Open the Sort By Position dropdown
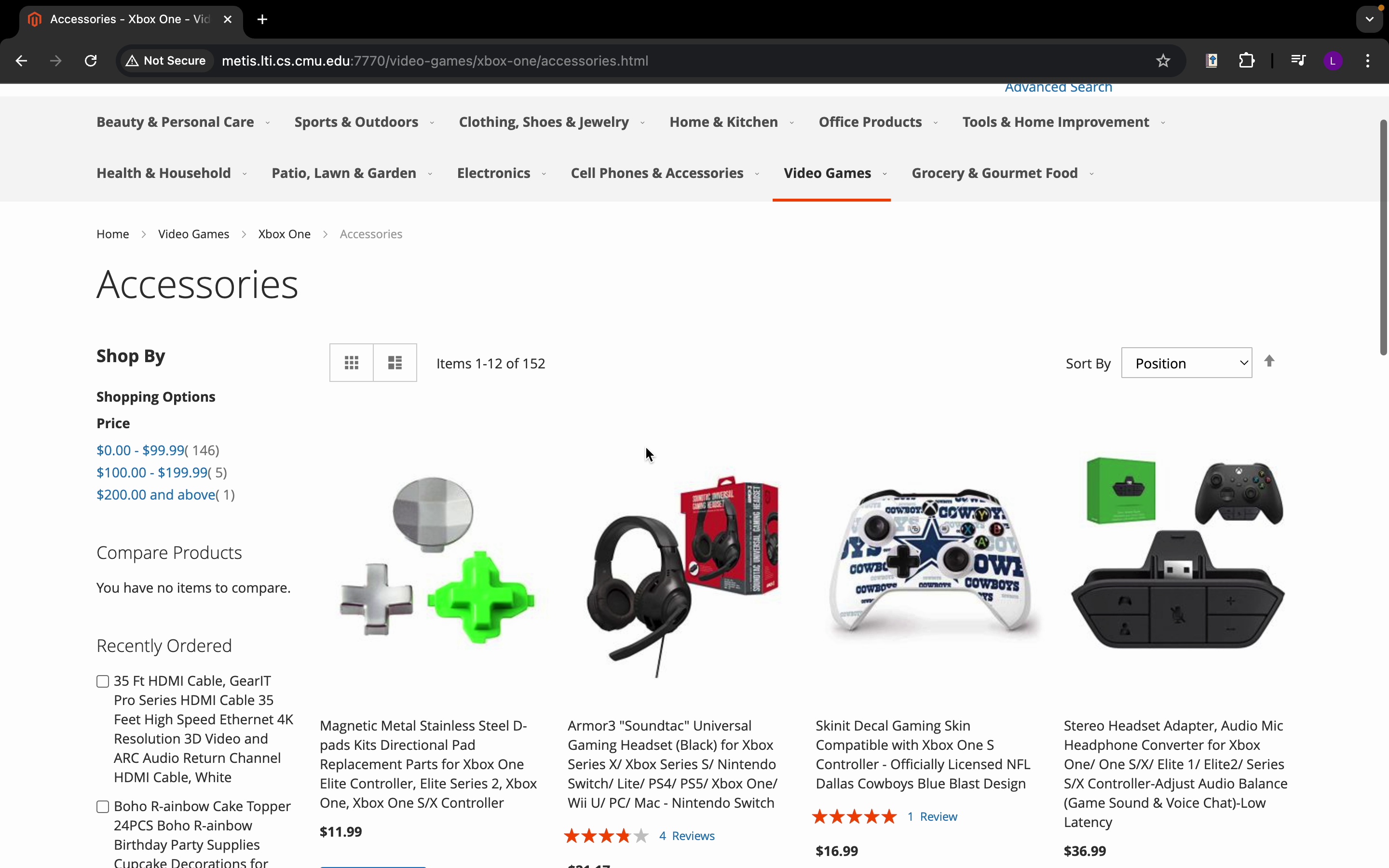Viewport: 1389px width, 868px height. tap(1186, 363)
